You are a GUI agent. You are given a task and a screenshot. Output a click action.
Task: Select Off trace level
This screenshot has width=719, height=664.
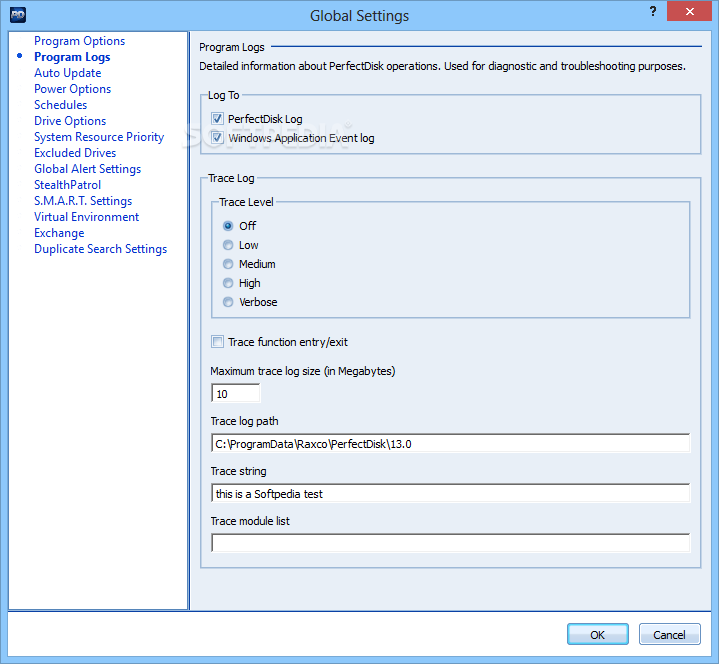click(x=228, y=226)
